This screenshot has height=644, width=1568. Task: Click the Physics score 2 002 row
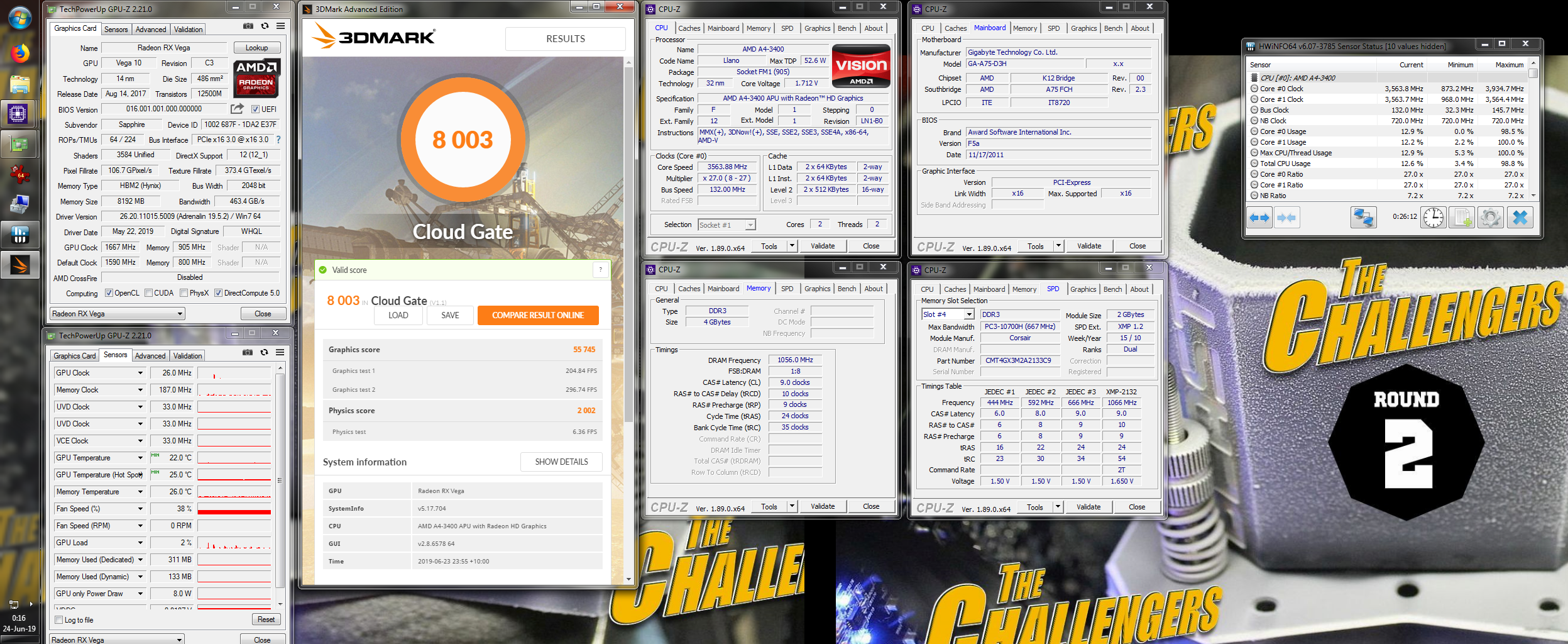(x=462, y=411)
